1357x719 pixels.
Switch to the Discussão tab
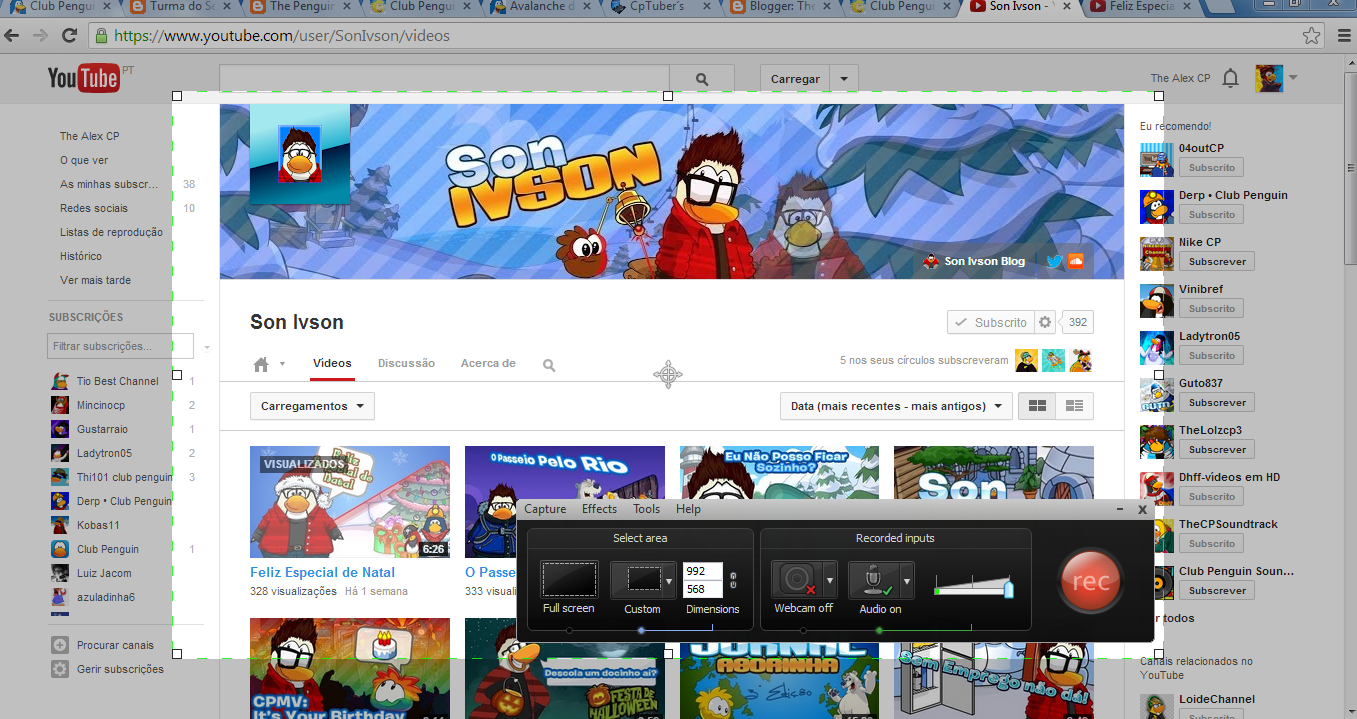(406, 363)
